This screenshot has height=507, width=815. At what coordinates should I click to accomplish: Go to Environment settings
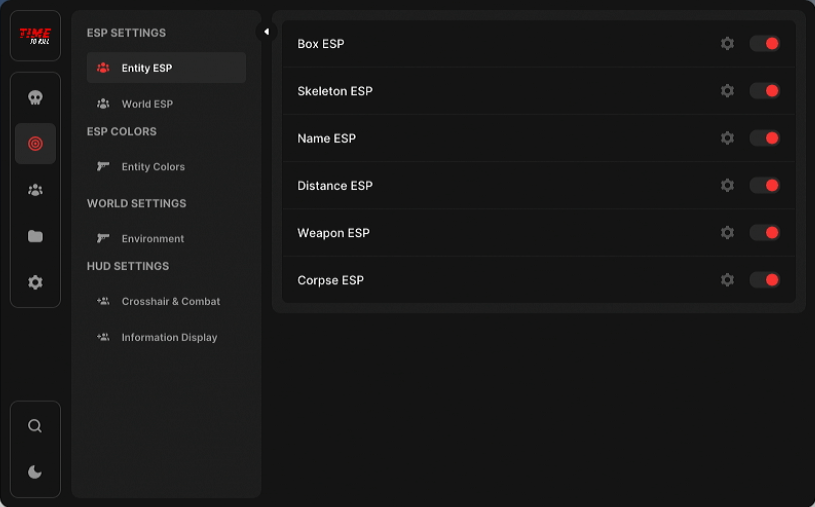153,239
